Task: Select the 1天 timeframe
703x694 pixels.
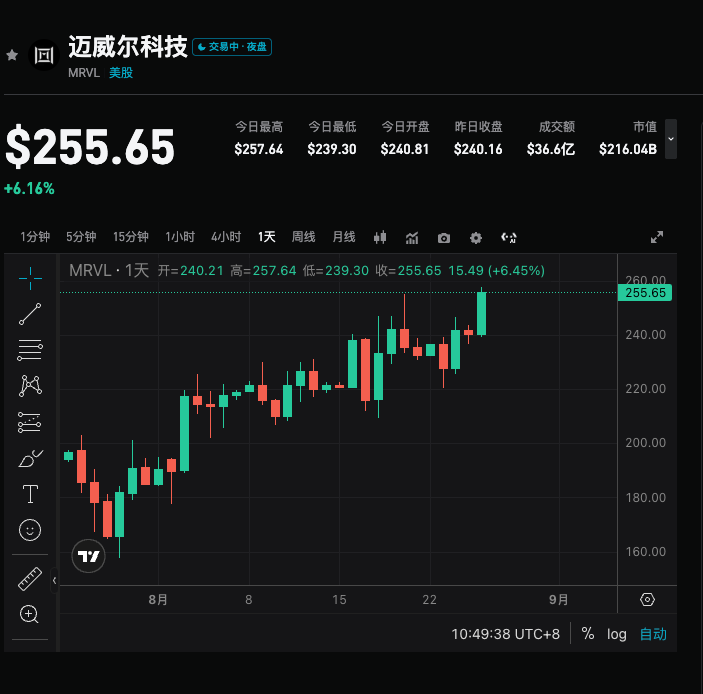Action: pos(266,237)
